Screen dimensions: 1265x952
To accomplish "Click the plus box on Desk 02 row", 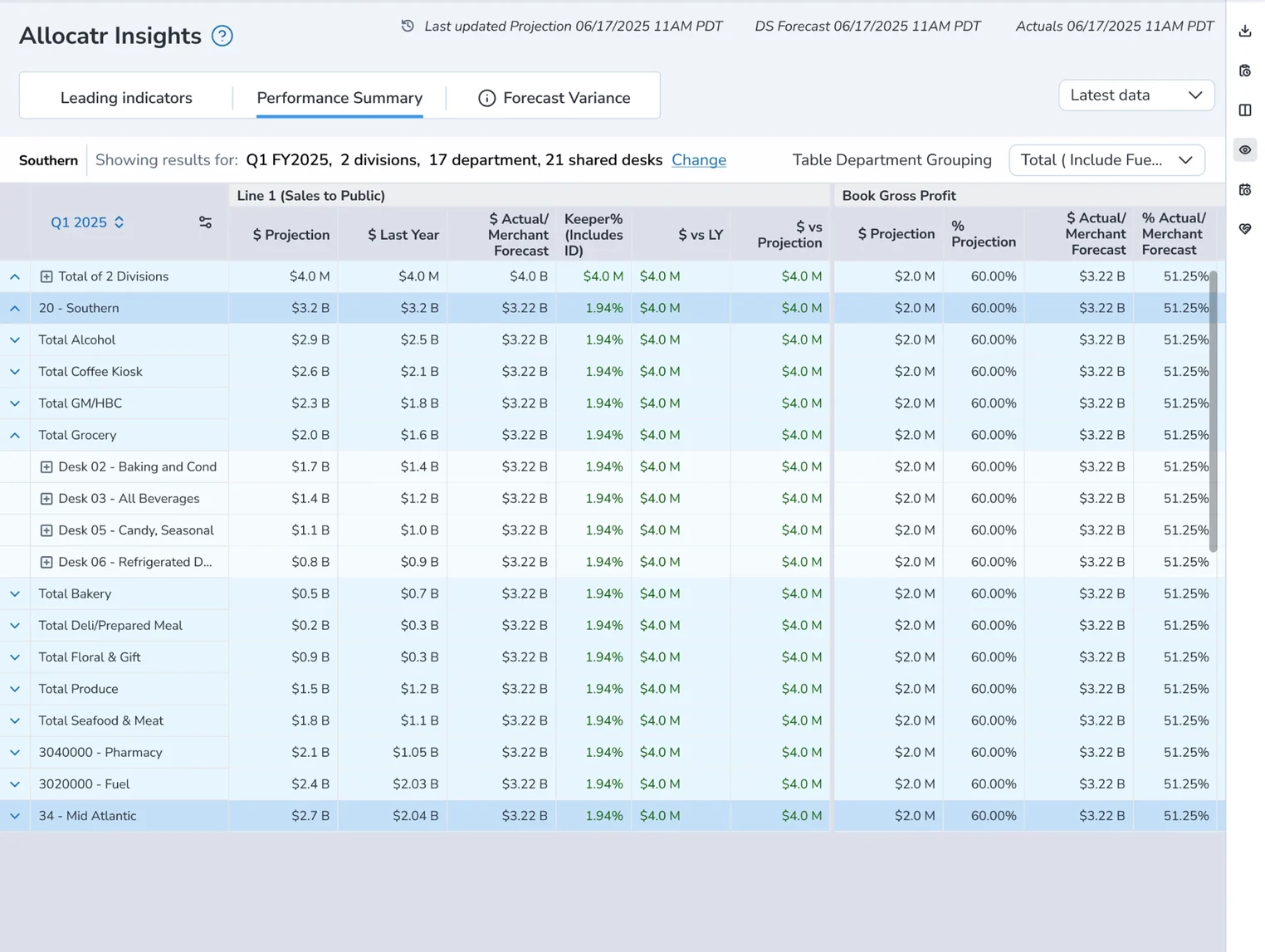I will click(46, 467).
